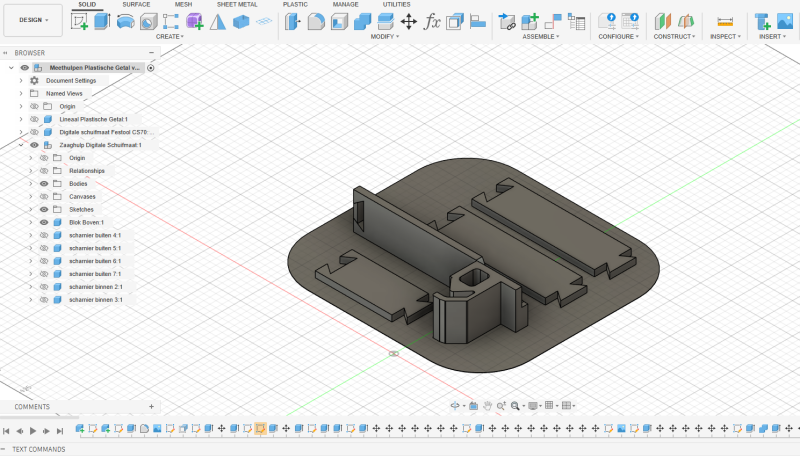Select the Orbit navigation tool

[x=455, y=406]
